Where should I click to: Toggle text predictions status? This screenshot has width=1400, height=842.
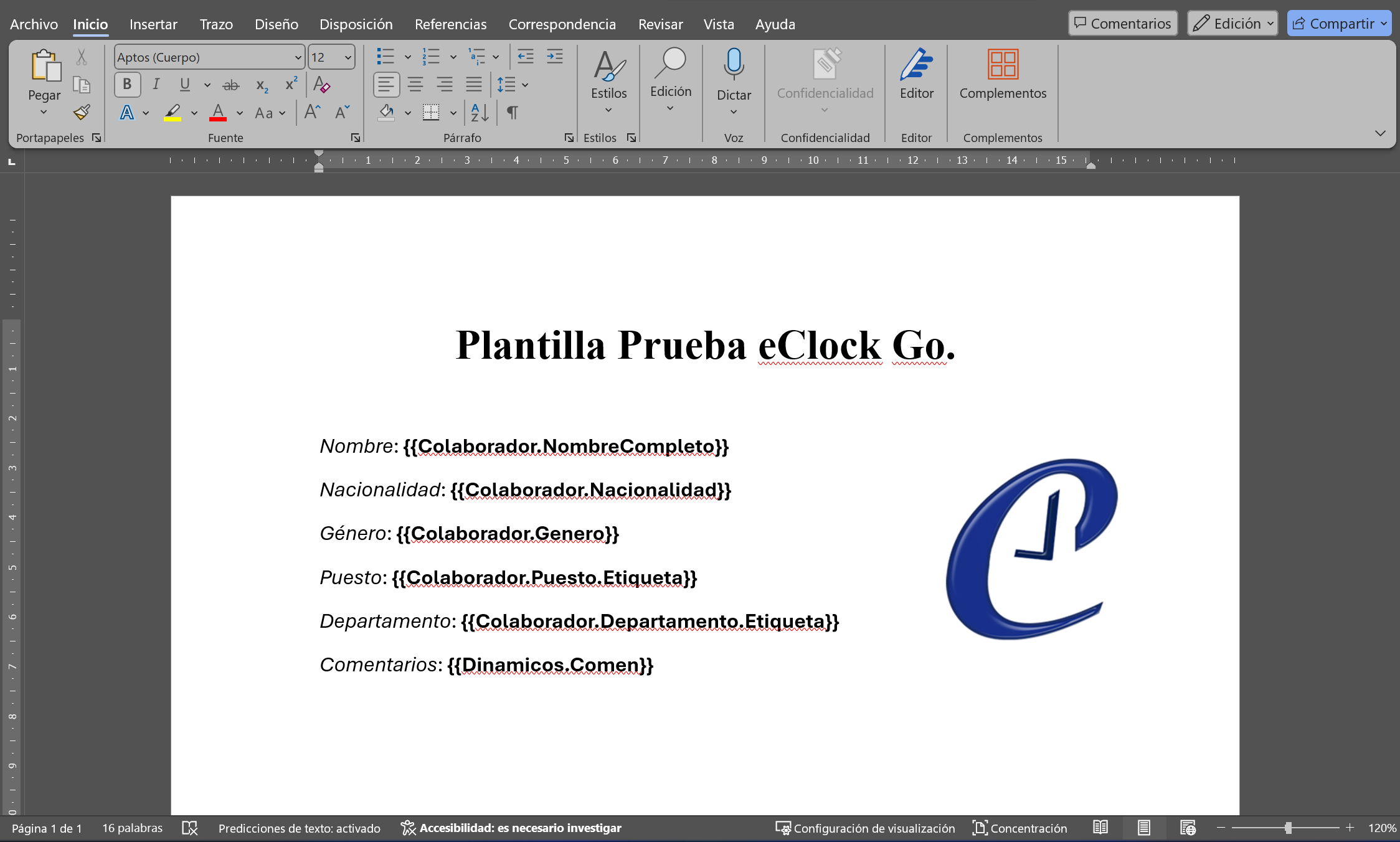pos(300,828)
